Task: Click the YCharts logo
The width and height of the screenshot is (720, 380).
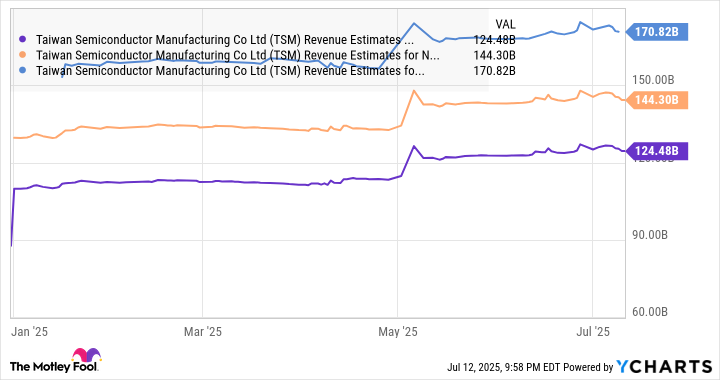Action: click(664, 366)
